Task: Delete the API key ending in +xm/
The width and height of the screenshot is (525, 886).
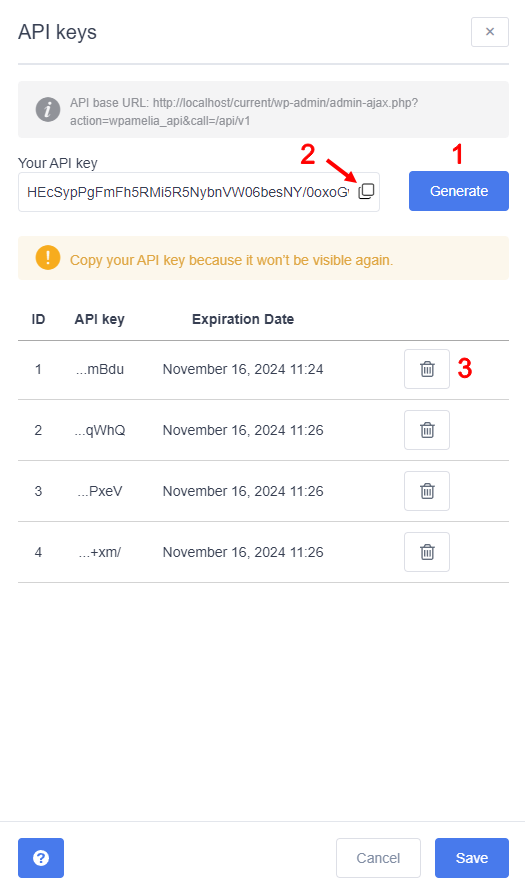Action: point(427,552)
